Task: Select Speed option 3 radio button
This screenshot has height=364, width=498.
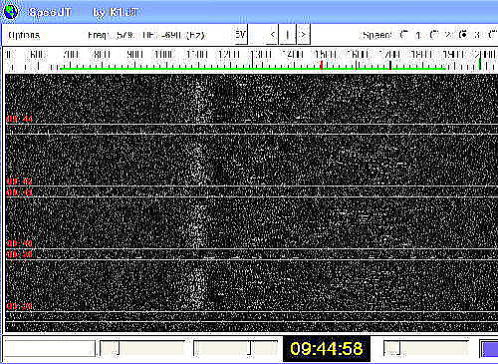Action: point(463,34)
